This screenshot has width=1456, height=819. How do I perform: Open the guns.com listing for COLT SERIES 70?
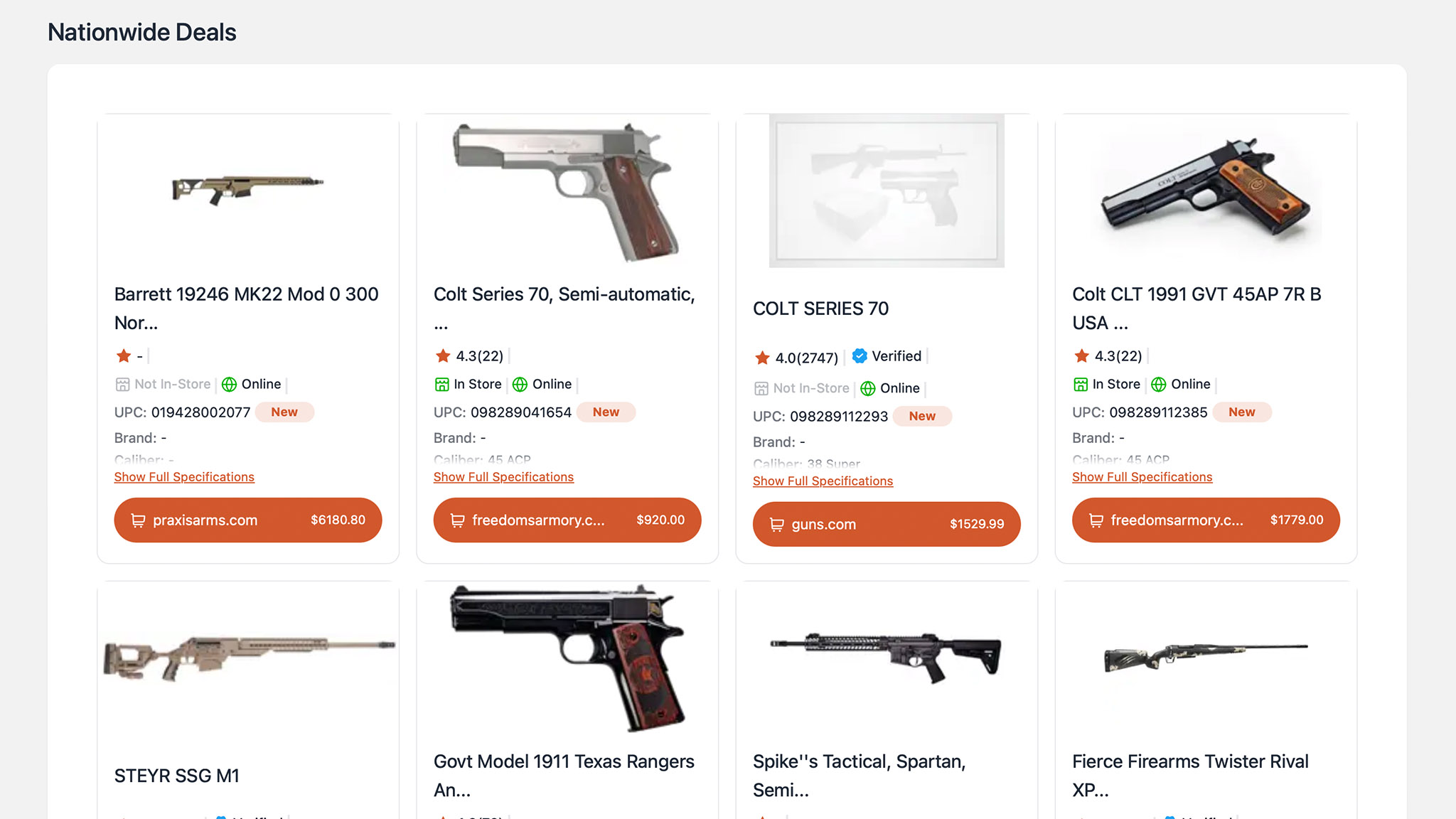886,524
